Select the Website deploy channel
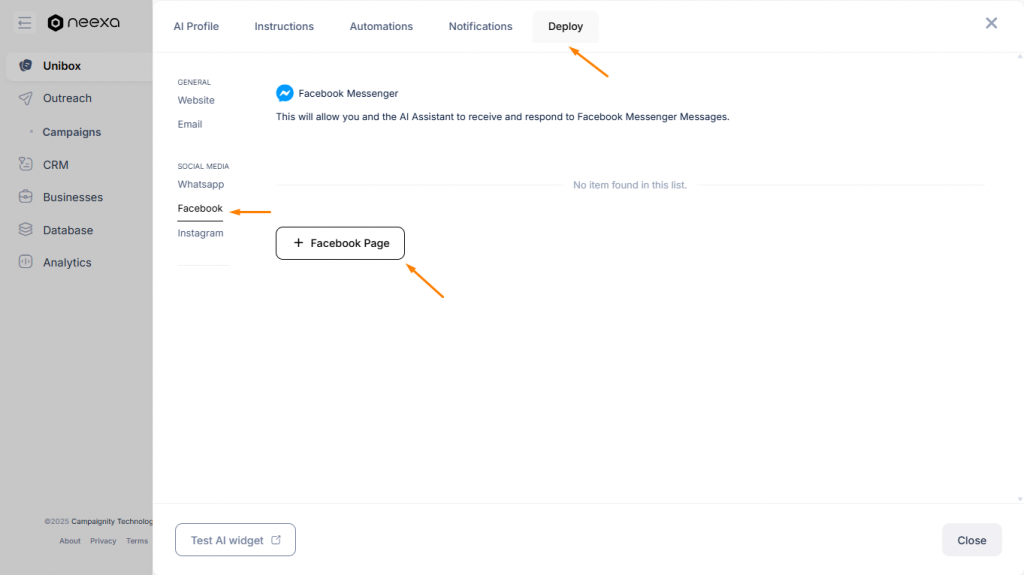The image size is (1024, 575). [x=196, y=100]
